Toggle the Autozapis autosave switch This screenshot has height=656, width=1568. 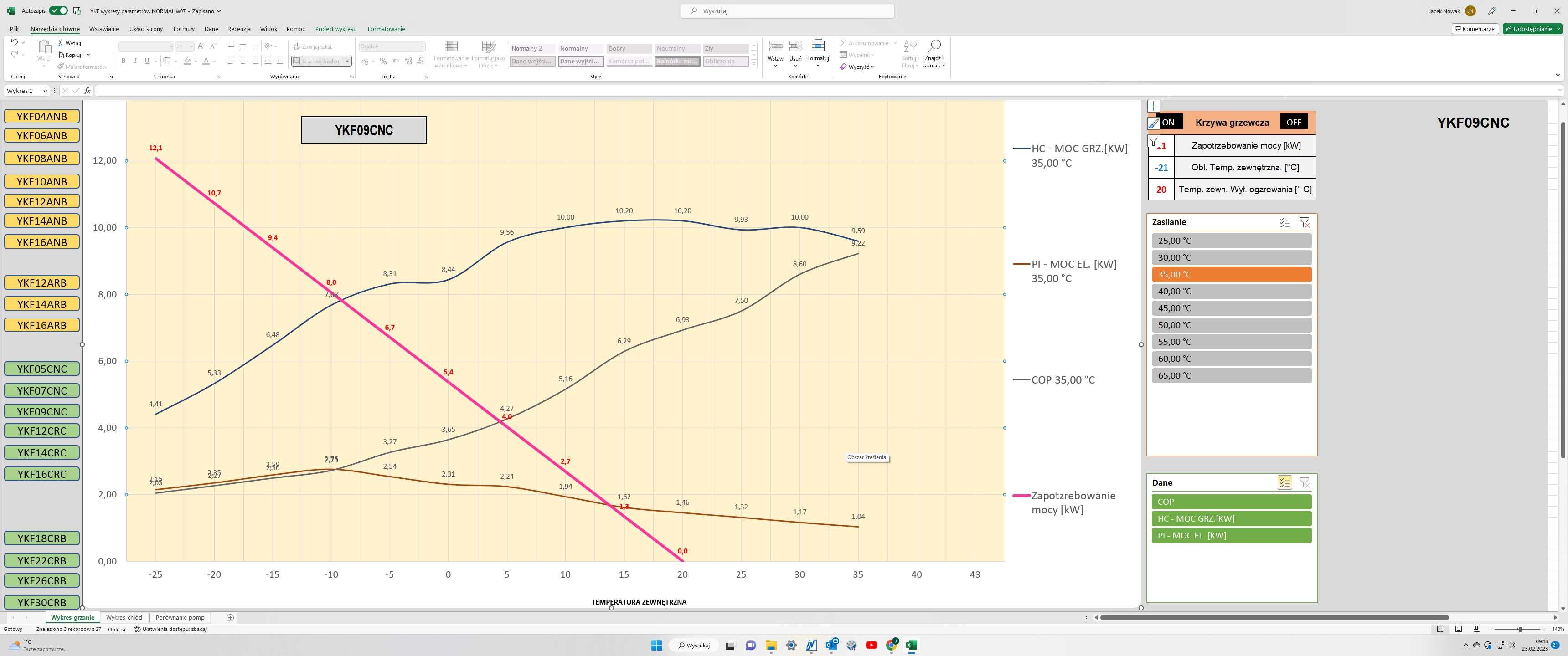click(x=58, y=10)
